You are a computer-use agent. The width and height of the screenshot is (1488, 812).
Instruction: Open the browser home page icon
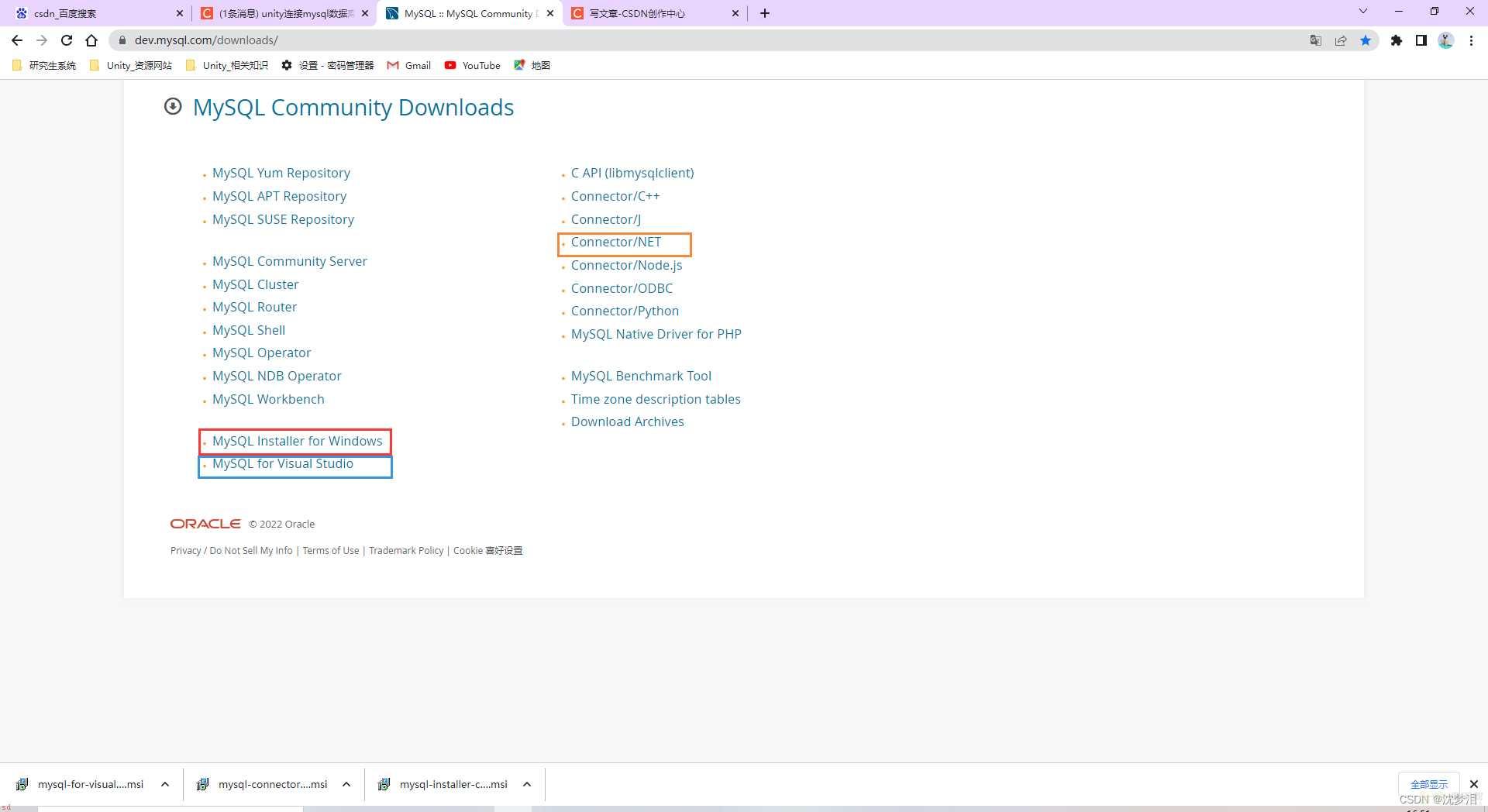pos(91,40)
